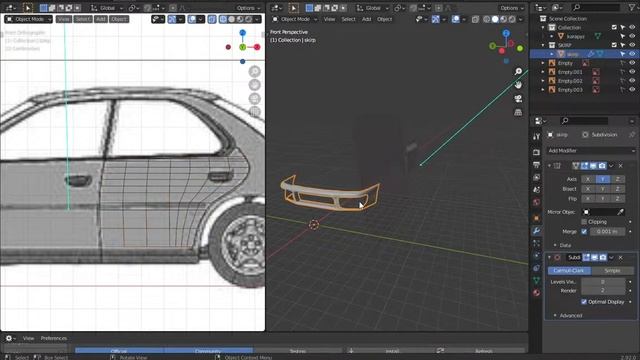Open Modifiers wrench tab icon
This screenshot has height=360, width=640.
[x=536, y=231]
